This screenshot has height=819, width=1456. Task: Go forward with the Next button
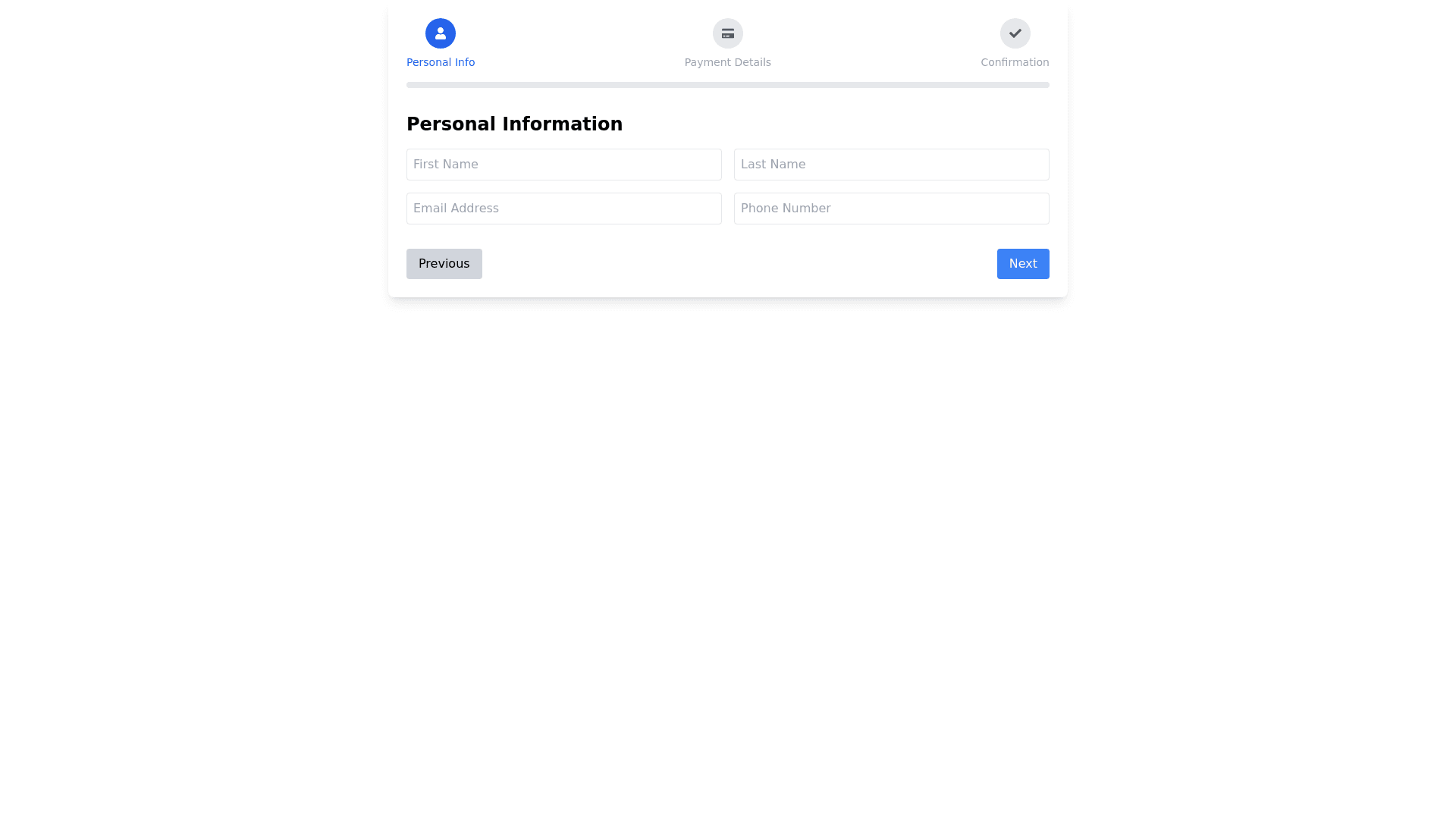point(1022,264)
